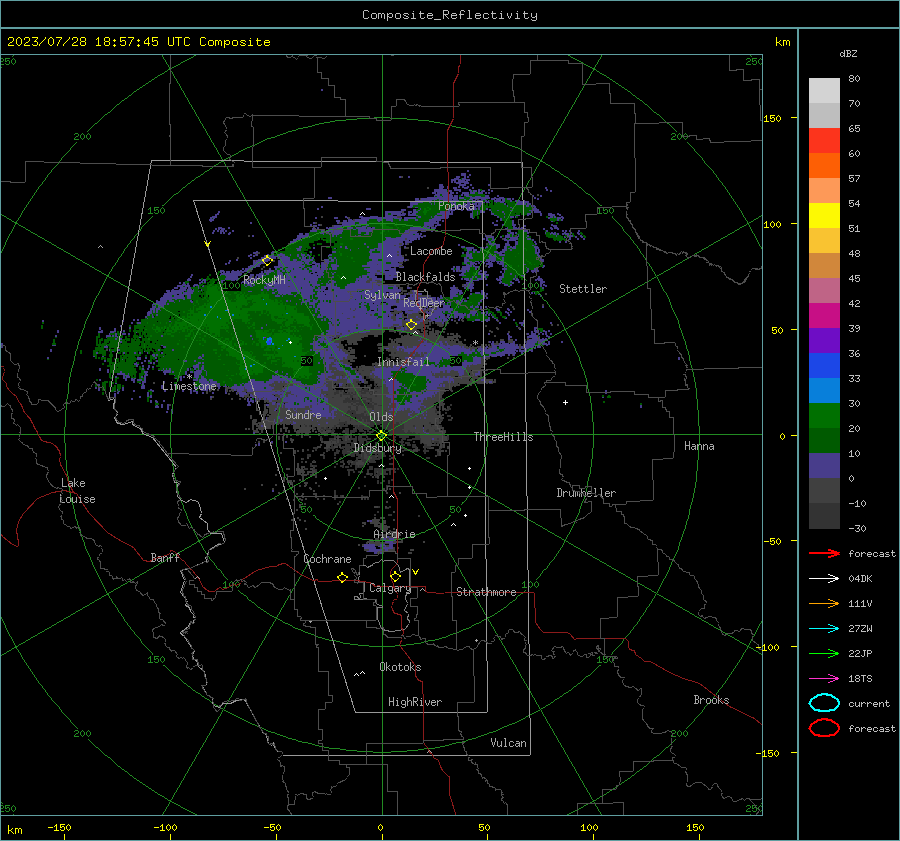Click the Hanna label
This screenshot has width=900, height=841.
click(x=699, y=446)
